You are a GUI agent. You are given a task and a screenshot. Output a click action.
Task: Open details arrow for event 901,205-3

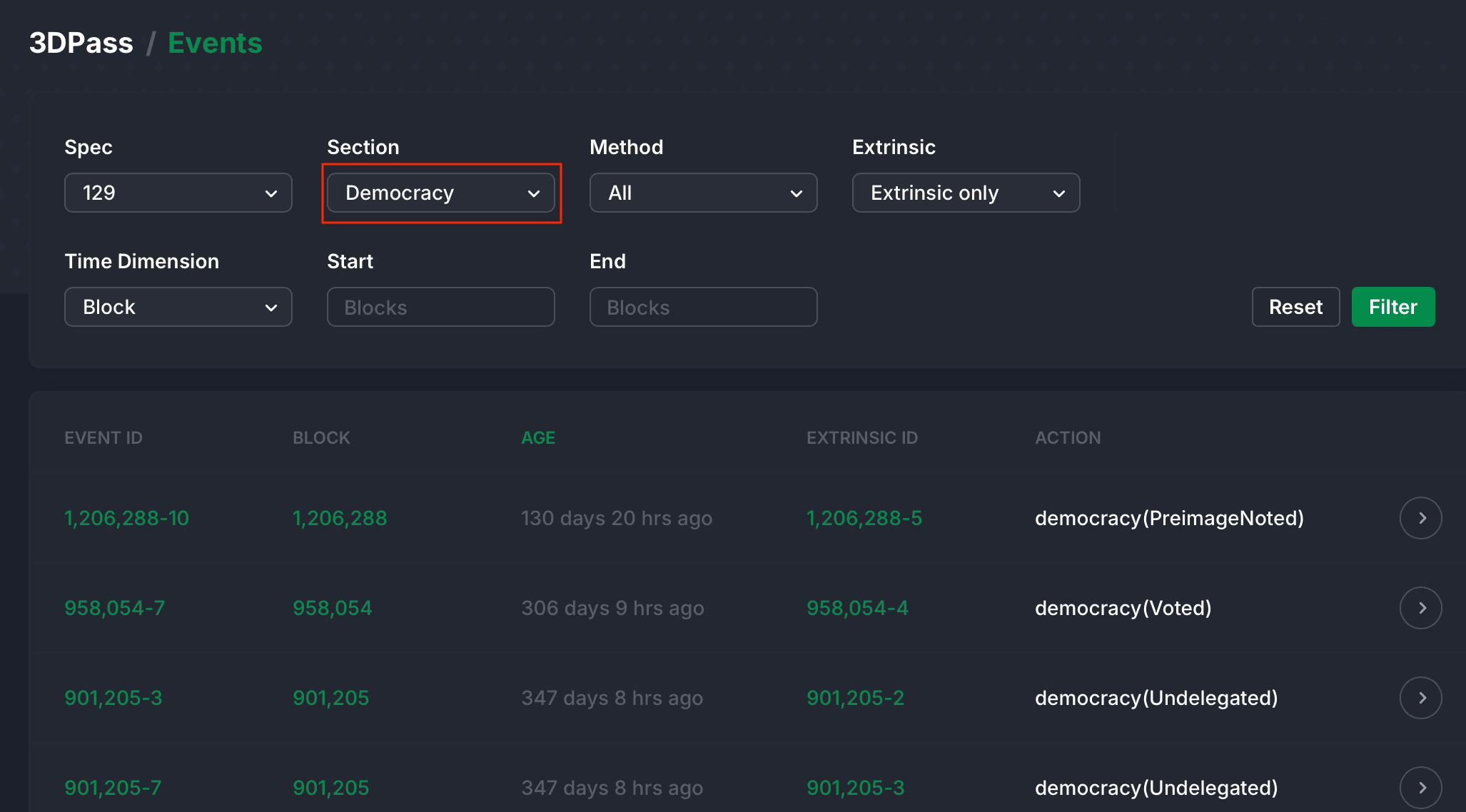[x=1420, y=698]
